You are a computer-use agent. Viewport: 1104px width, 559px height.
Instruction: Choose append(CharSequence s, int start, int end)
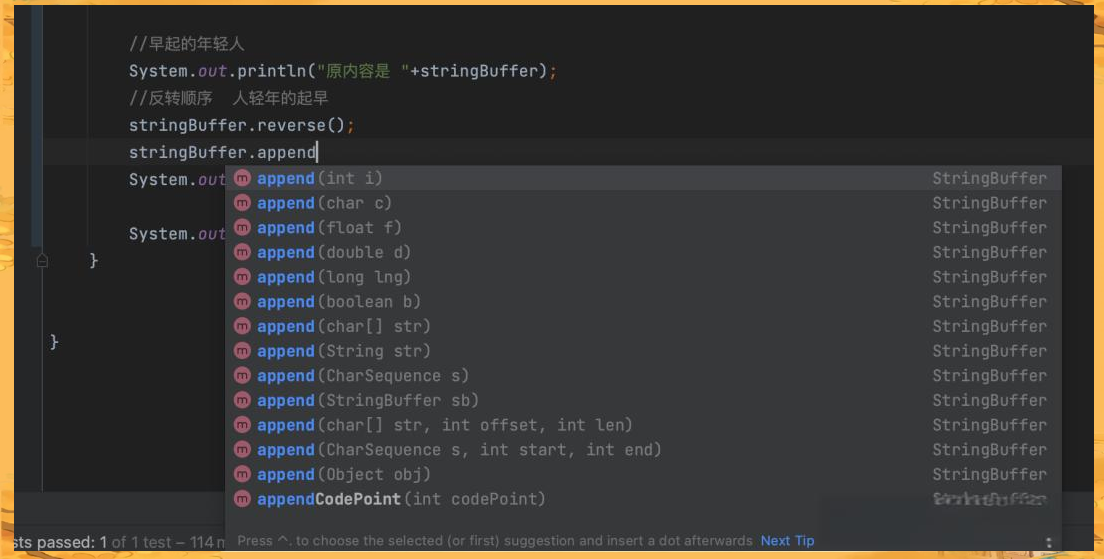coord(643,450)
